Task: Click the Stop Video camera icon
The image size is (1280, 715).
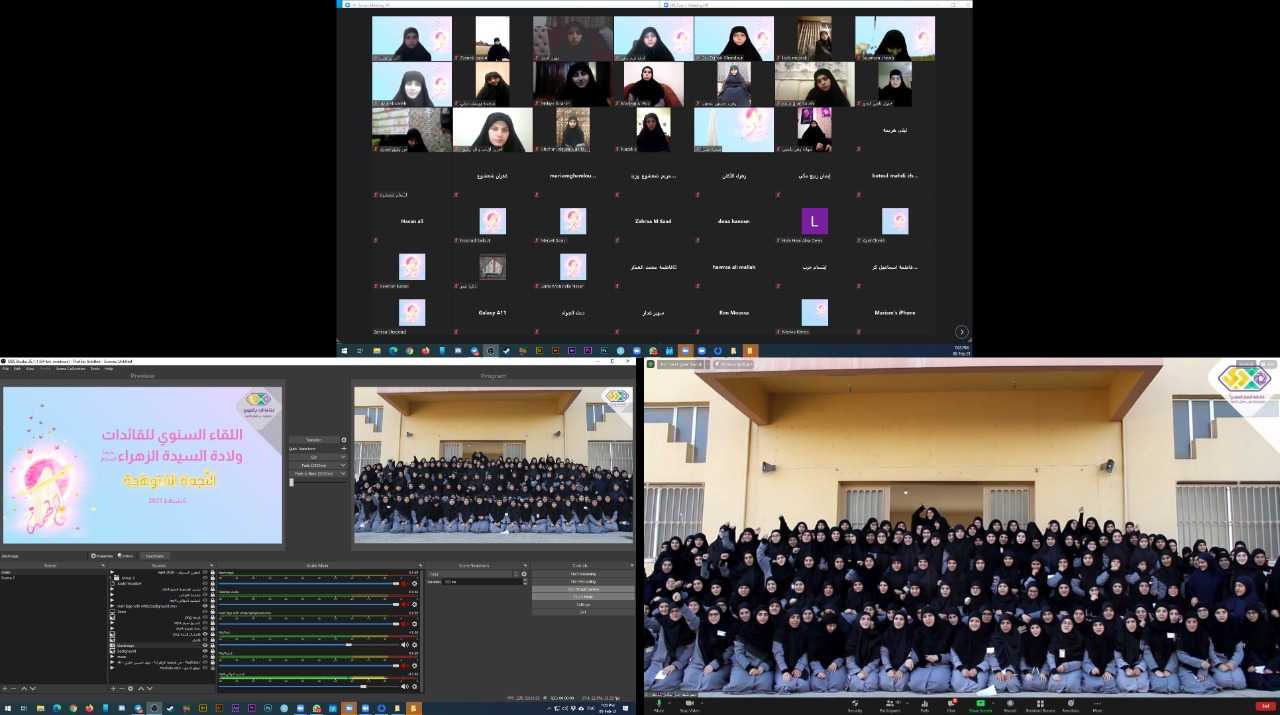Action: point(689,702)
